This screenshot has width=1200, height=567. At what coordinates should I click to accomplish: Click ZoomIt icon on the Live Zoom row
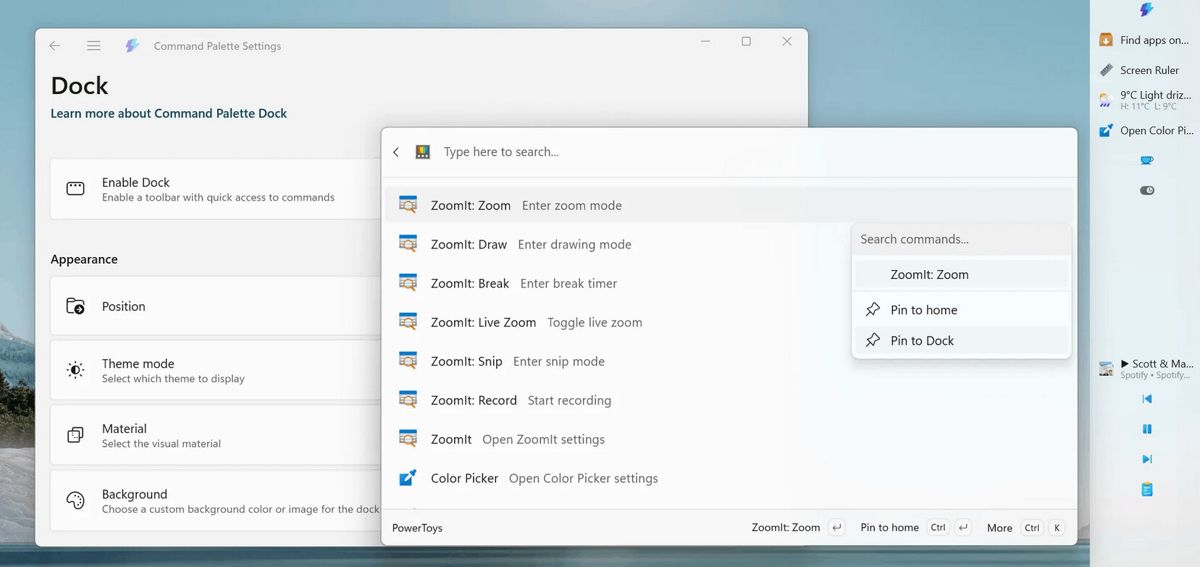point(408,322)
